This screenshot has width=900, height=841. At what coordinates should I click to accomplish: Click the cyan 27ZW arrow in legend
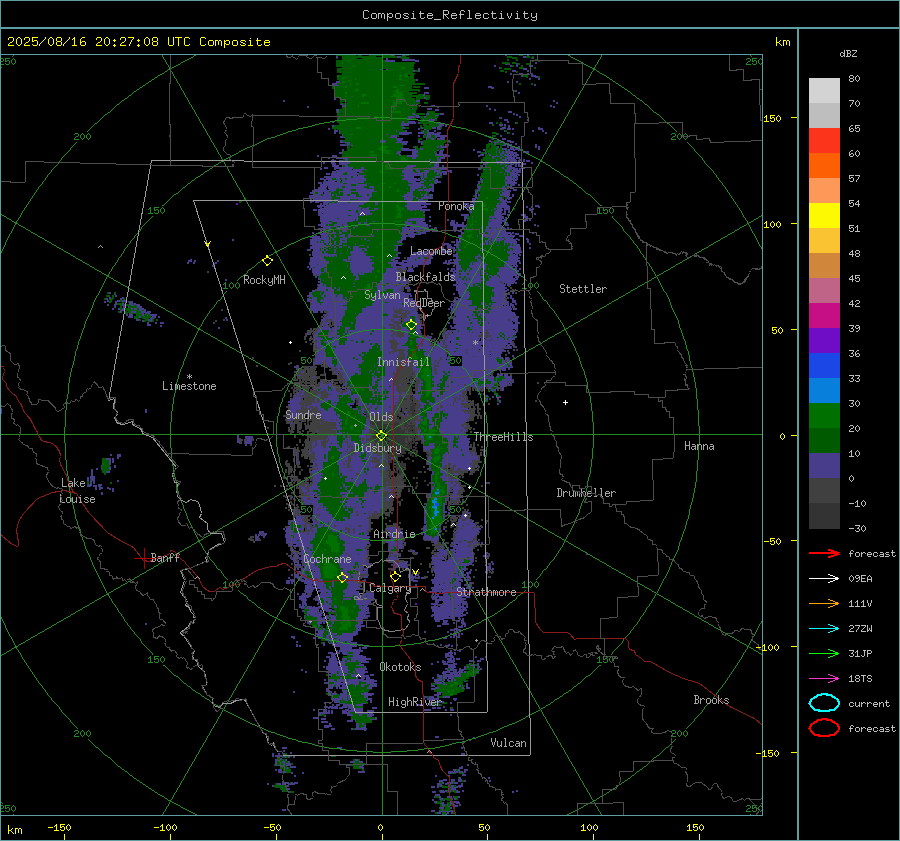(824, 629)
